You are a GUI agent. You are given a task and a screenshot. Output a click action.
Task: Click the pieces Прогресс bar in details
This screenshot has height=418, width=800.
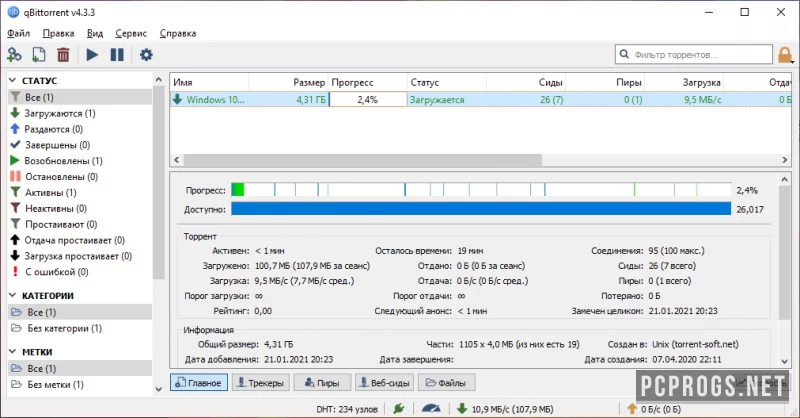tap(481, 190)
